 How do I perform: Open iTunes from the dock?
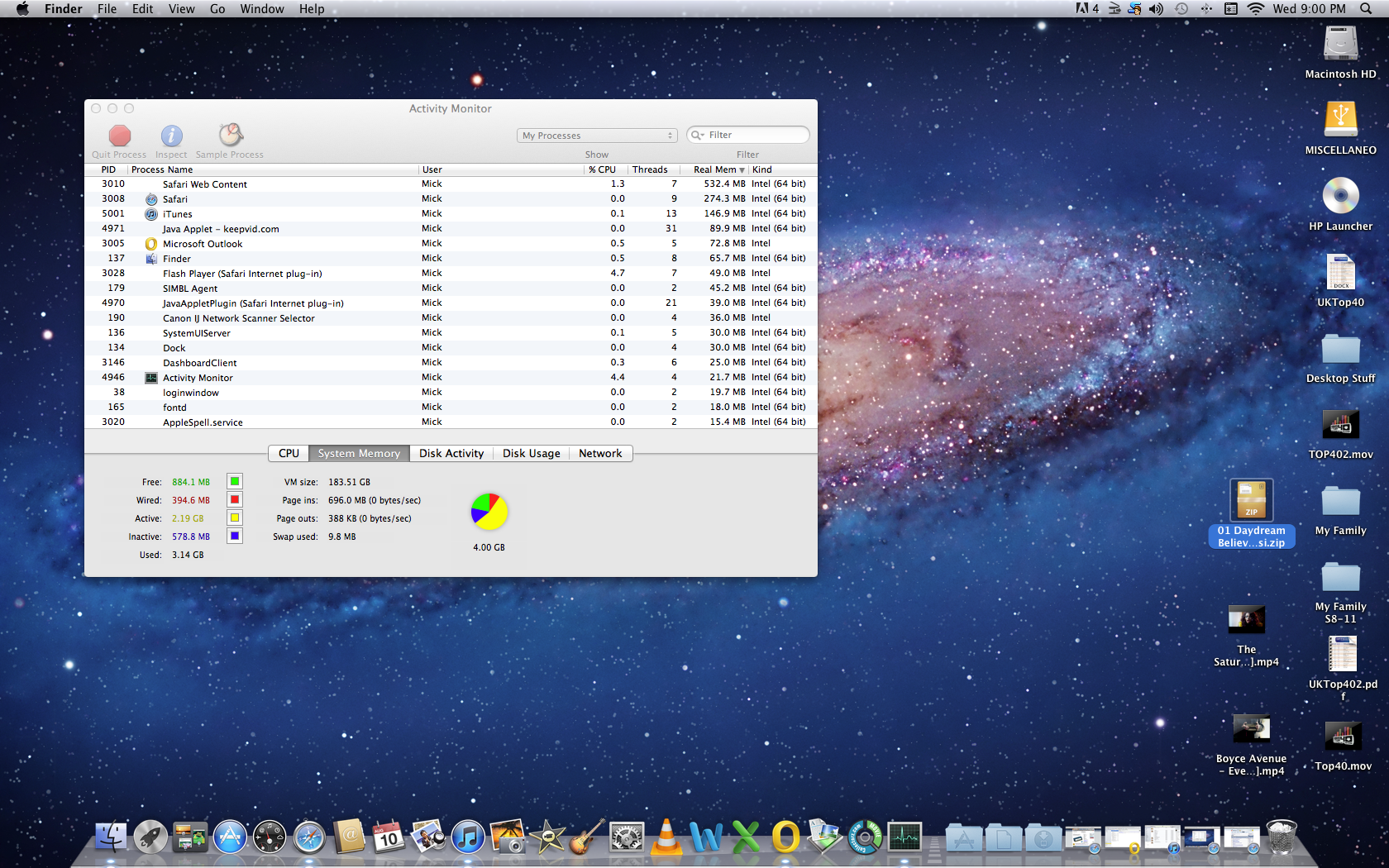tap(468, 838)
